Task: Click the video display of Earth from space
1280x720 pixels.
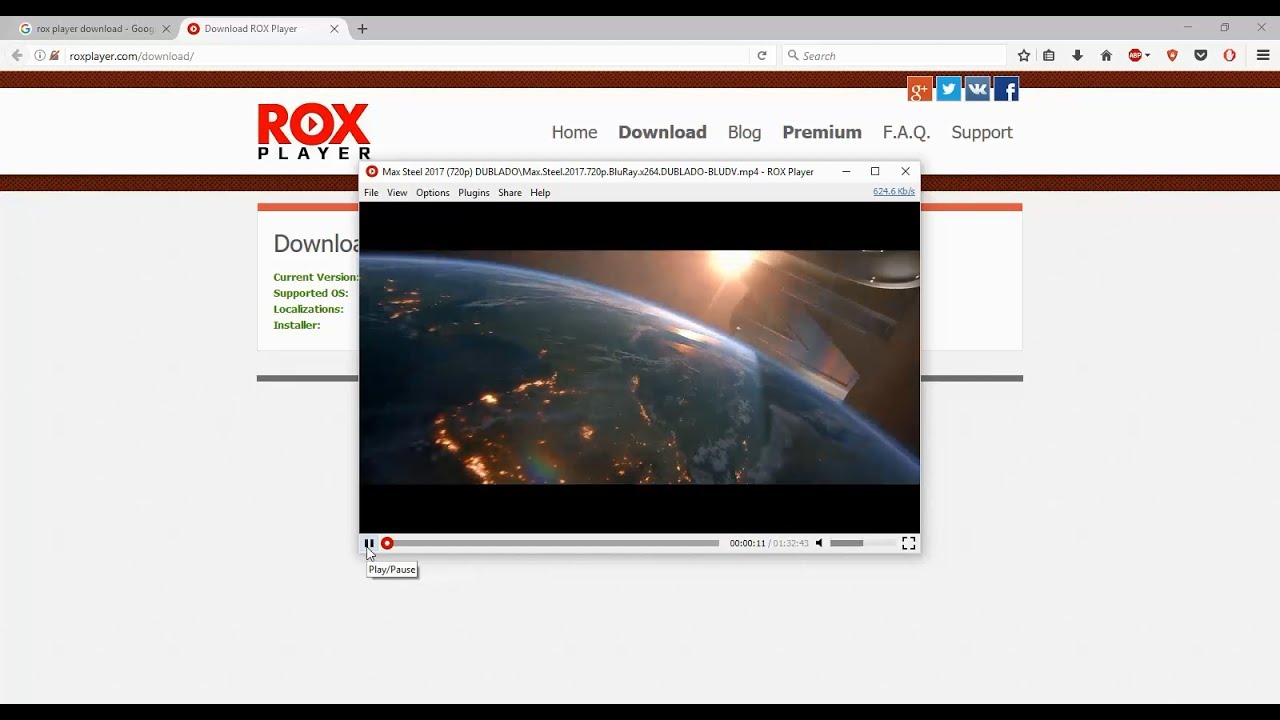Action: click(x=639, y=367)
